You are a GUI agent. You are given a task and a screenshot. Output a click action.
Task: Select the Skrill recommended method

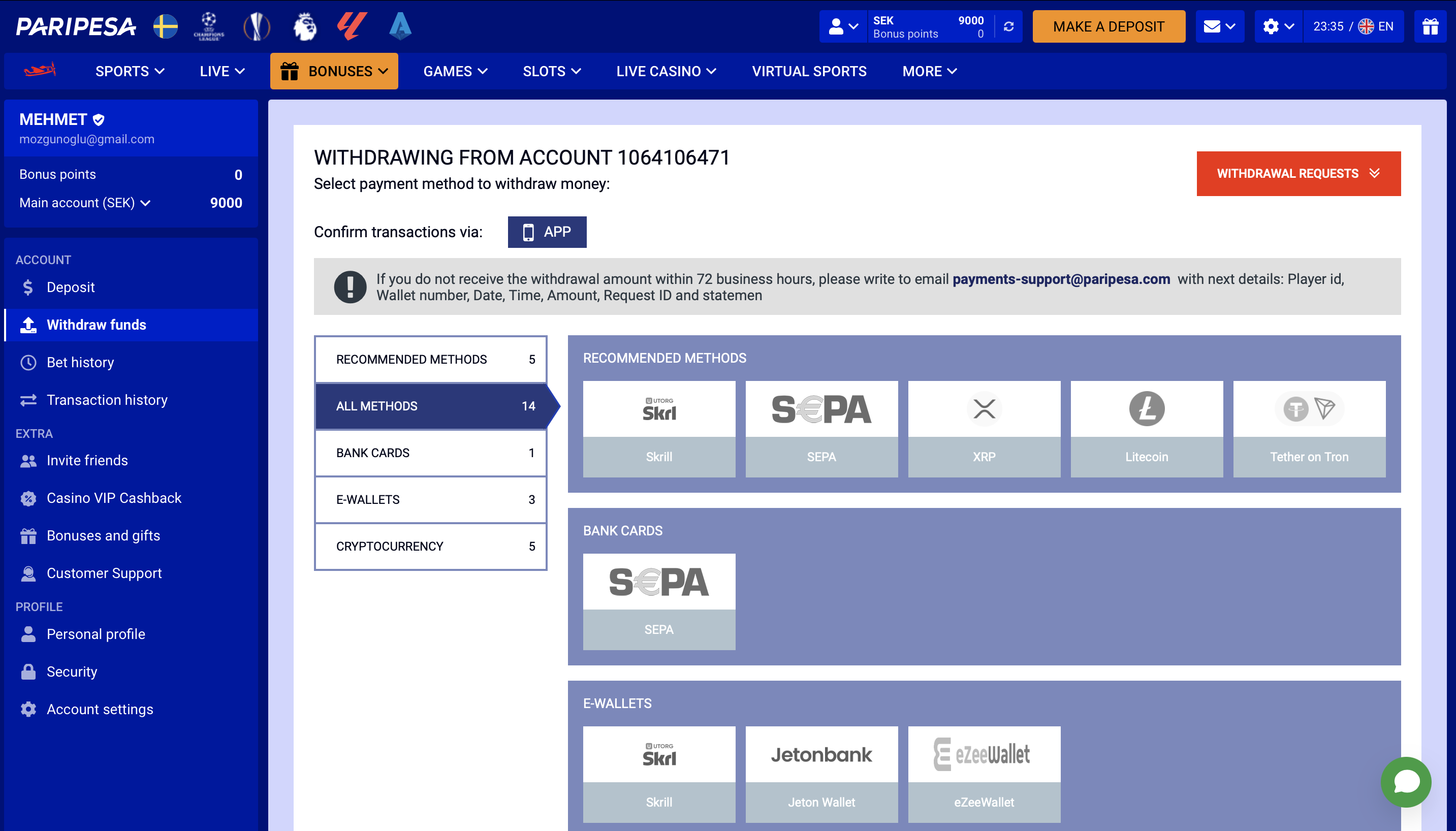coord(659,429)
